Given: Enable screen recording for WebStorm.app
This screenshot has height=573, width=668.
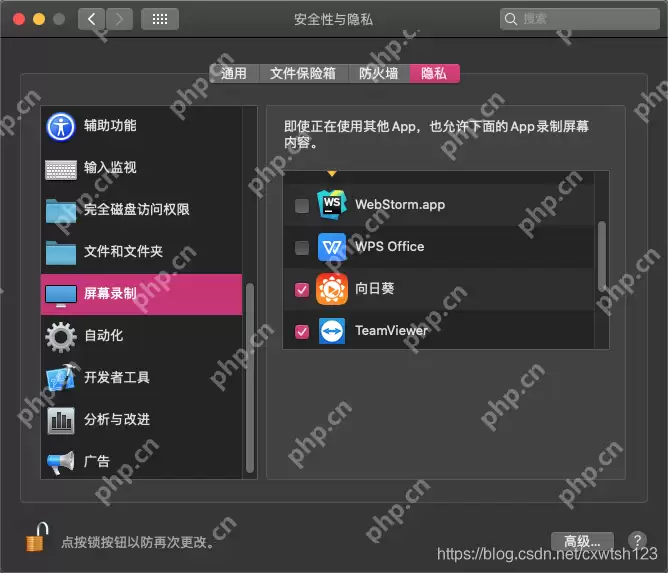Looking at the screenshot, I should [x=302, y=205].
